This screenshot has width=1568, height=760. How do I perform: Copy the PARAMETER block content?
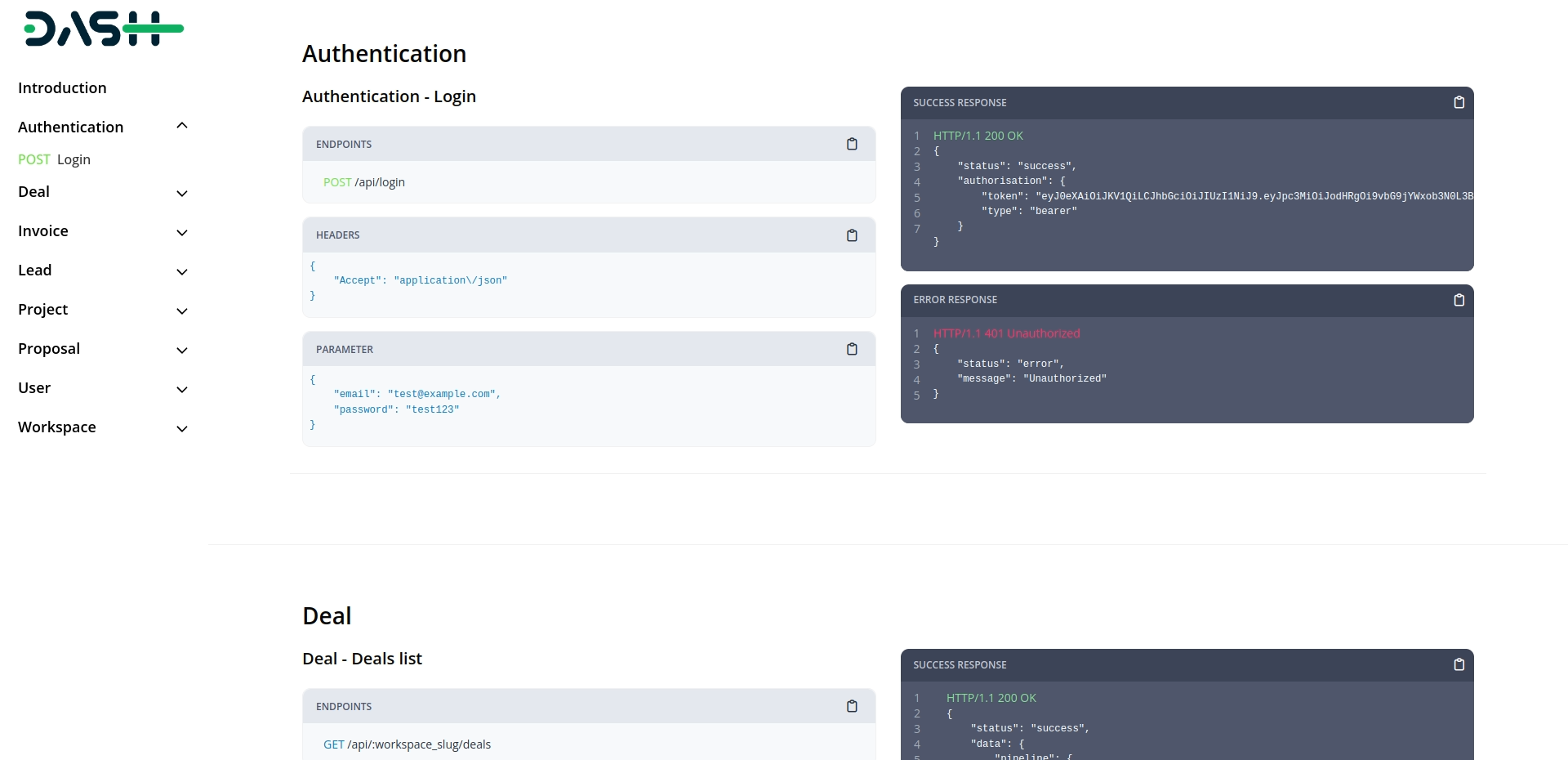point(852,349)
